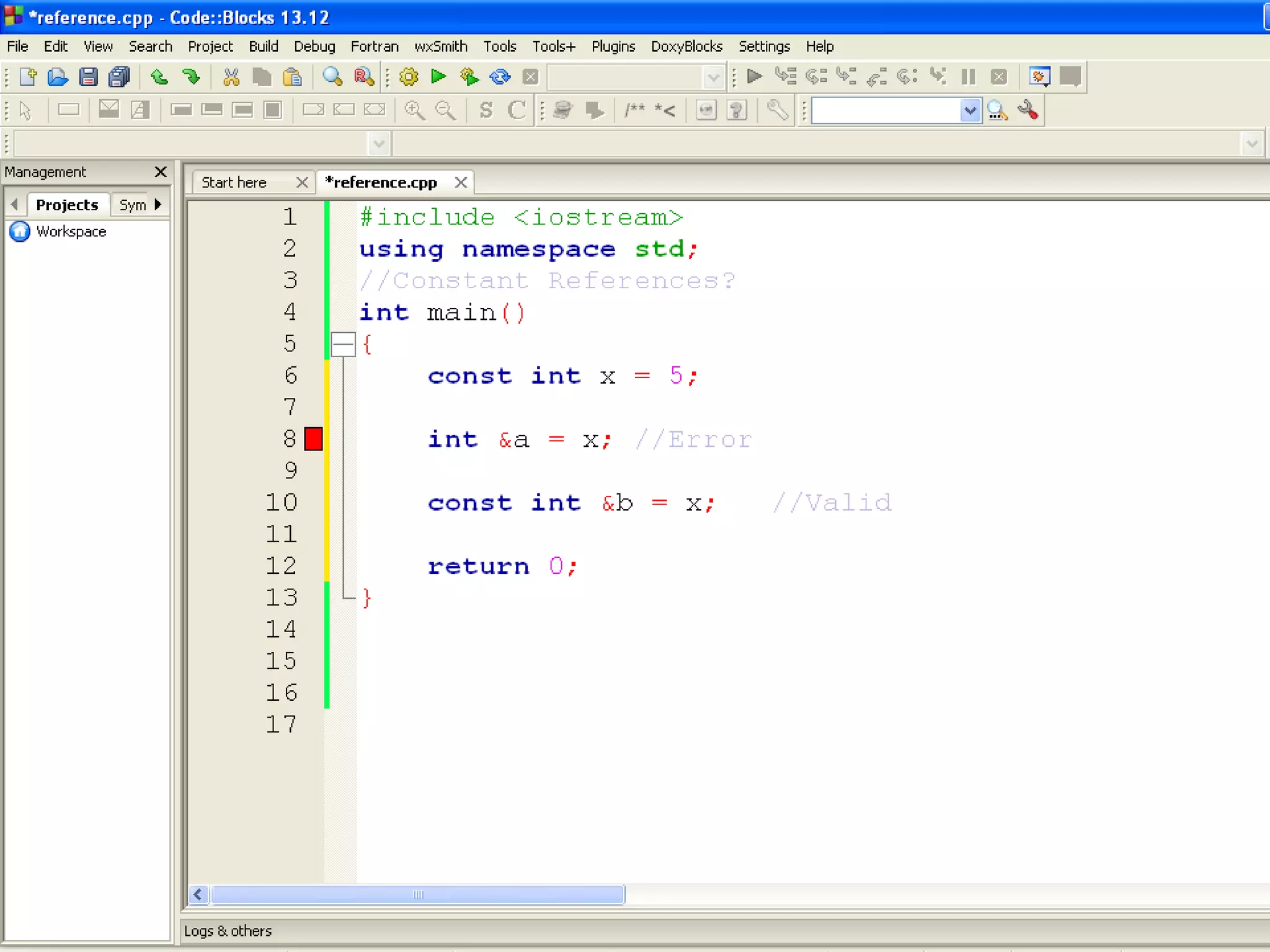Toggle the breakpoint marker on line 8
This screenshot has width=1270, height=952.
pyautogui.click(x=313, y=439)
